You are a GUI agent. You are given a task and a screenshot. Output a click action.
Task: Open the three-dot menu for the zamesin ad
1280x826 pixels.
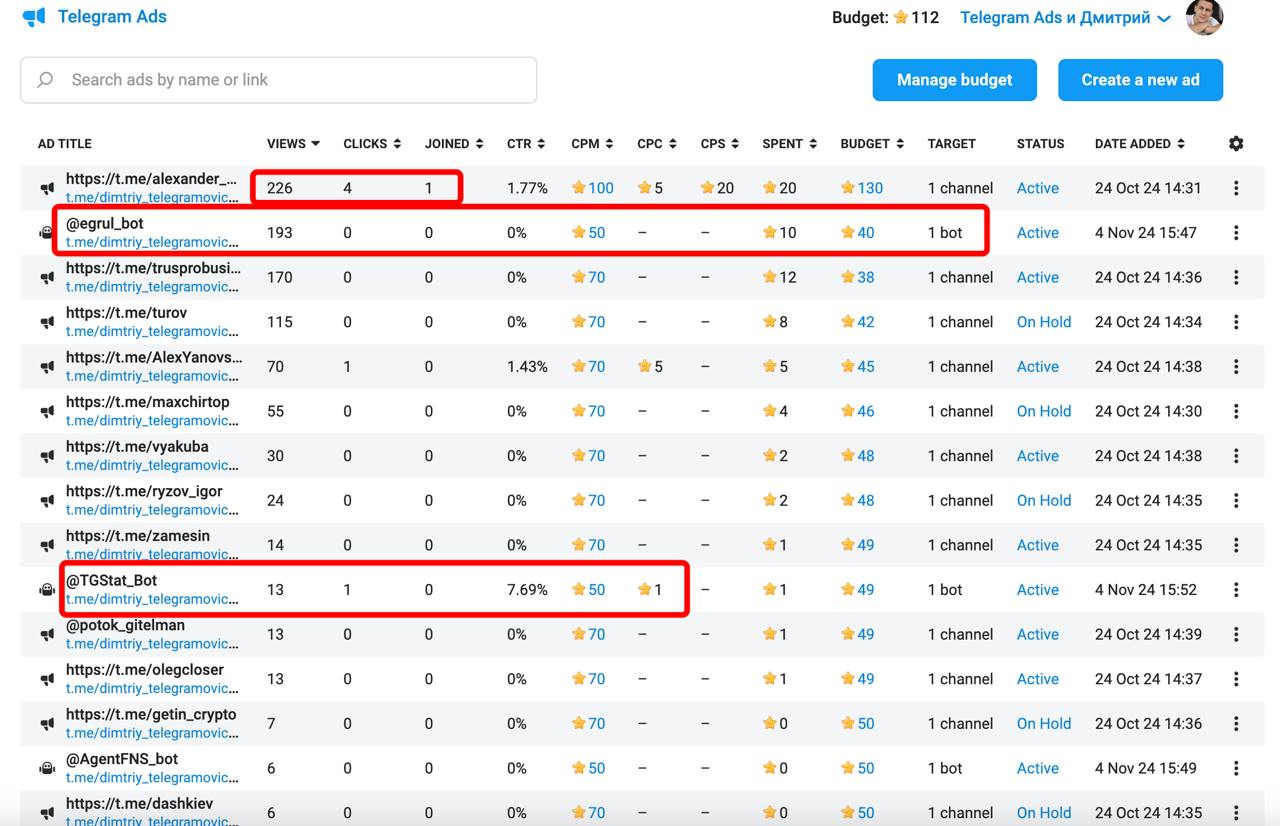coord(1236,545)
